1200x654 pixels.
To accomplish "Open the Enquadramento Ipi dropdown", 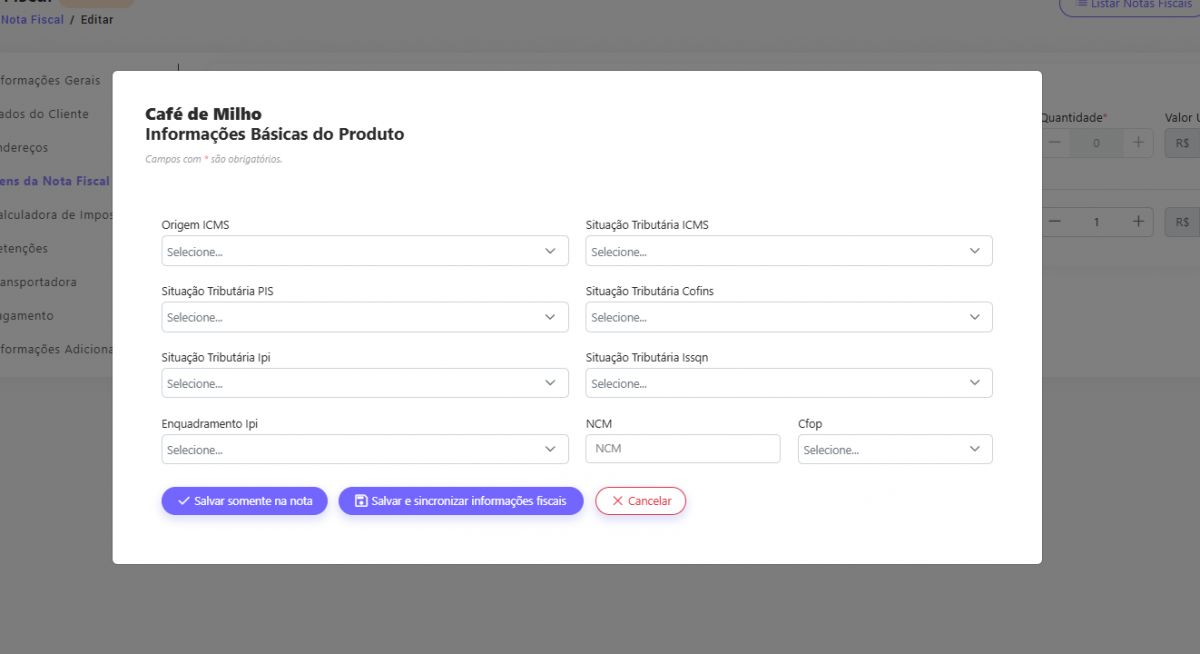I will 364,449.
